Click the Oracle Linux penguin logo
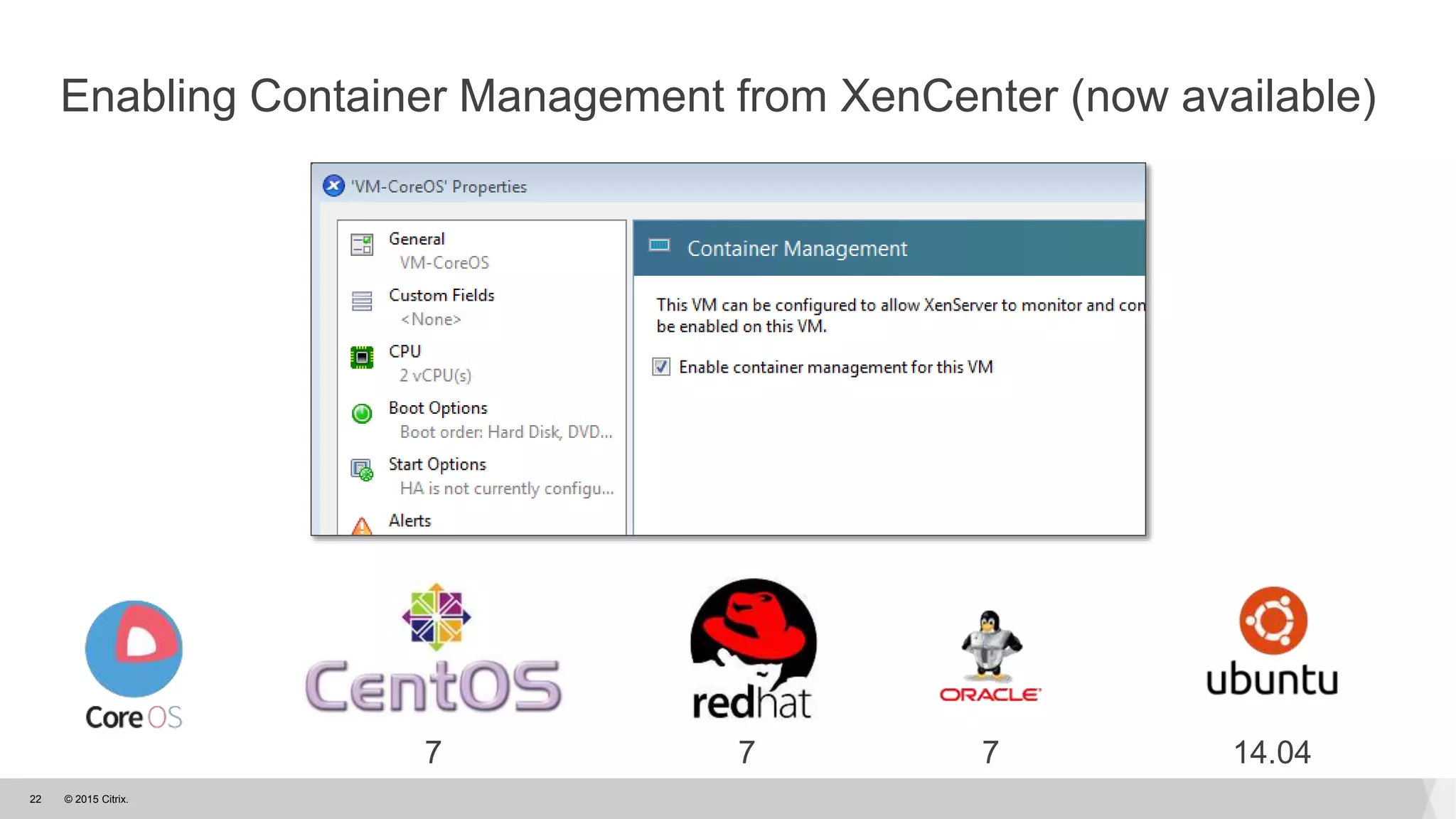The image size is (1456, 819). pyautogui.click(x=990, y=655)
